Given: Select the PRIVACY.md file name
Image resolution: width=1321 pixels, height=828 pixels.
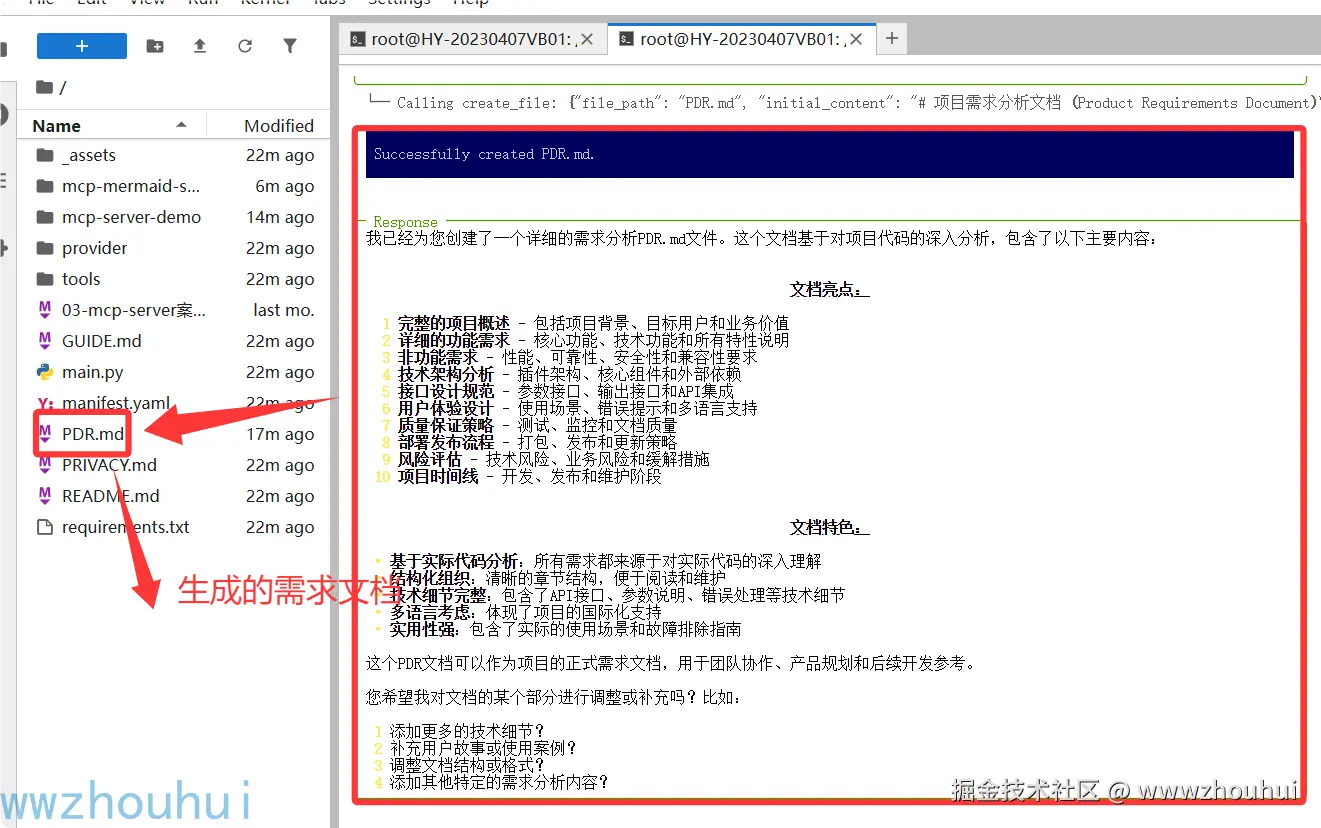Looking at the screenshot, I should (x=109, y=465).
